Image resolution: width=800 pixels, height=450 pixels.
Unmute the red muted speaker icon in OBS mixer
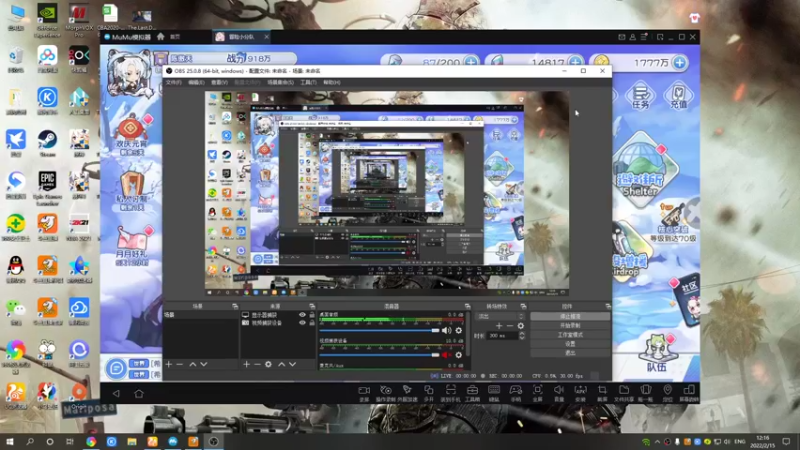click(x=446, y=355)
